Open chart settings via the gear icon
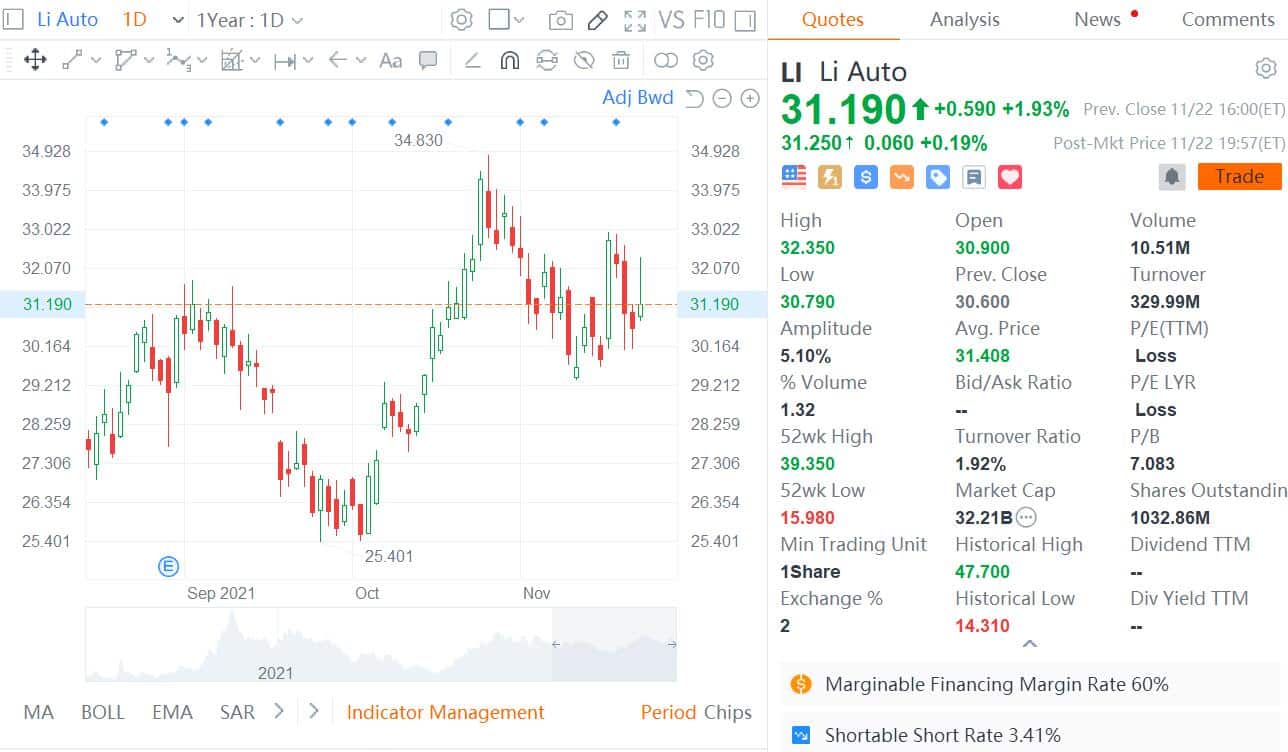 pos(461,19)
